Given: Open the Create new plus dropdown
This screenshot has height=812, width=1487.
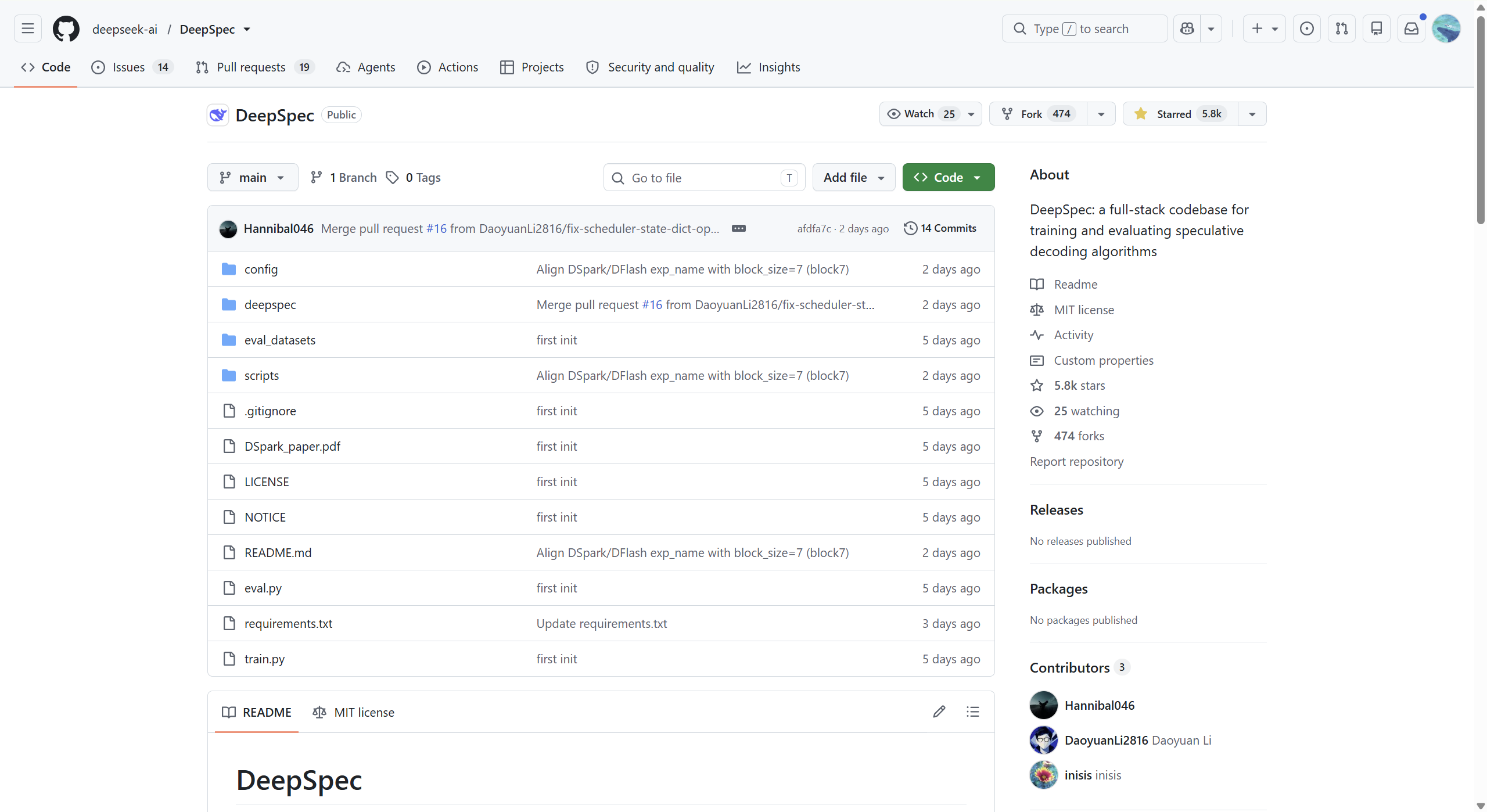Looking at the screenshot, I should [1264, 28].
